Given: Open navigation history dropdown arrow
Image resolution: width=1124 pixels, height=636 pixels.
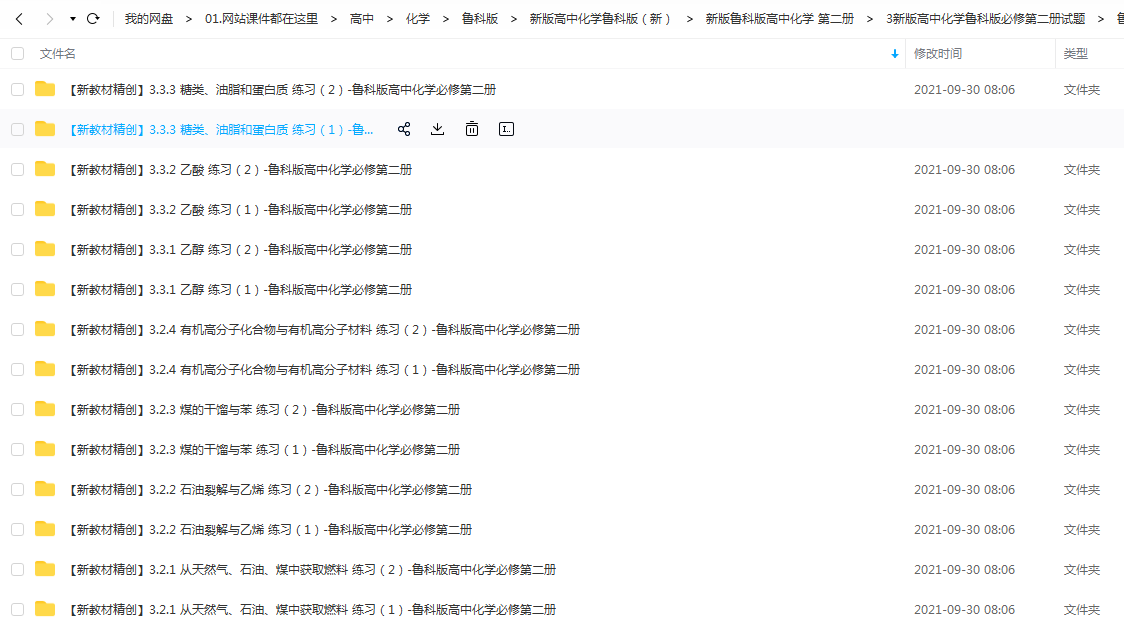Looking at the screenshot, I should coord(73,19).
